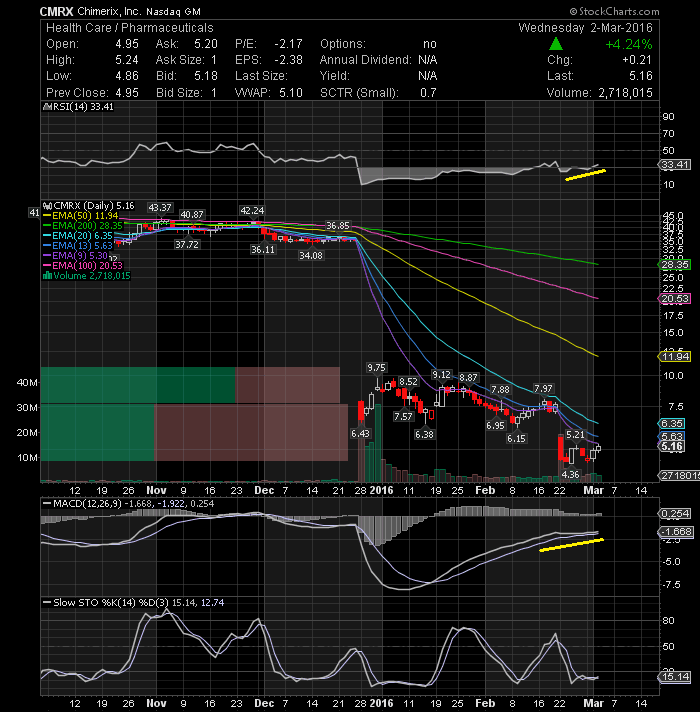Image resolution: width=700 pixels, height=712 pixels.
Task: Click the 36.85 price label before the drop
Action: 338,226
